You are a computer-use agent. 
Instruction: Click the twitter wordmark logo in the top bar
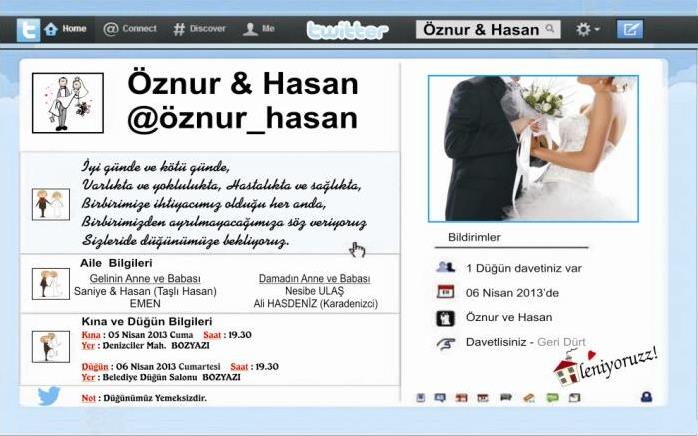click(347, 30)
